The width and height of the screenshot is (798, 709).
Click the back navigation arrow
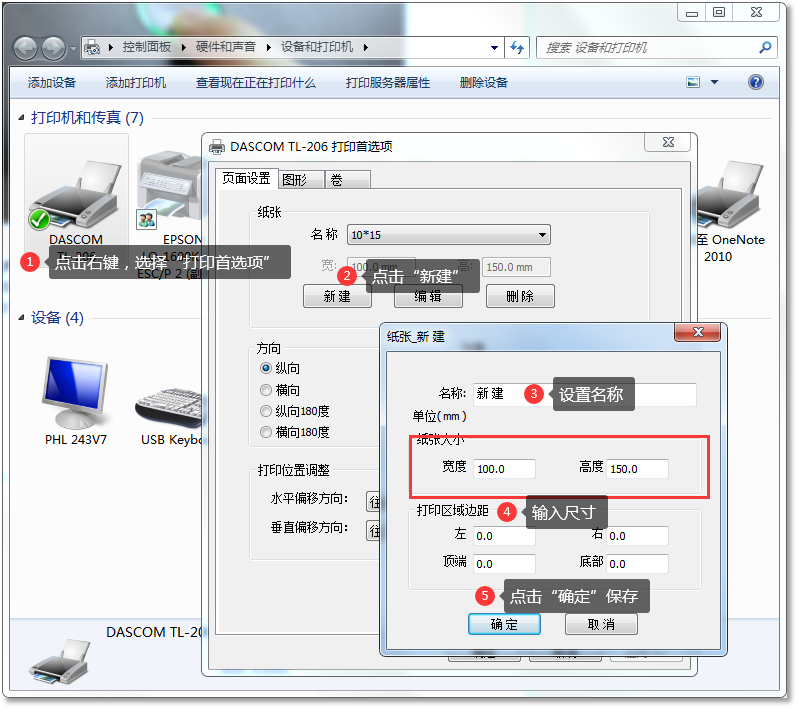point(26,47)
